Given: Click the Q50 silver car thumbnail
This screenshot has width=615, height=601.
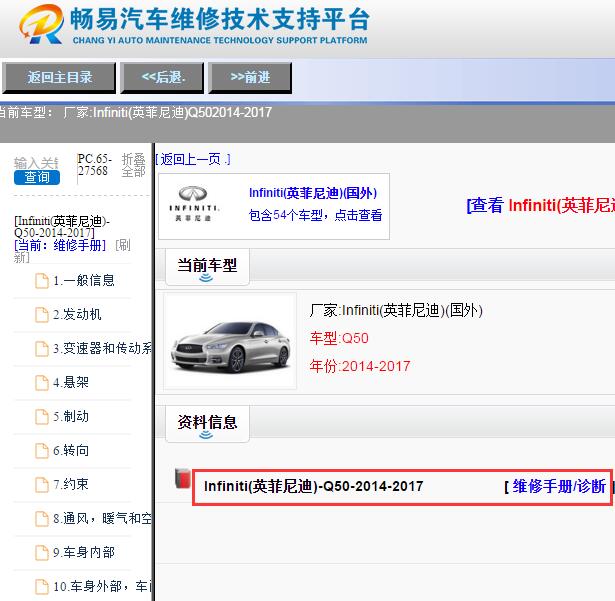Looking at the screenshot, I should (x=230, y=341).
